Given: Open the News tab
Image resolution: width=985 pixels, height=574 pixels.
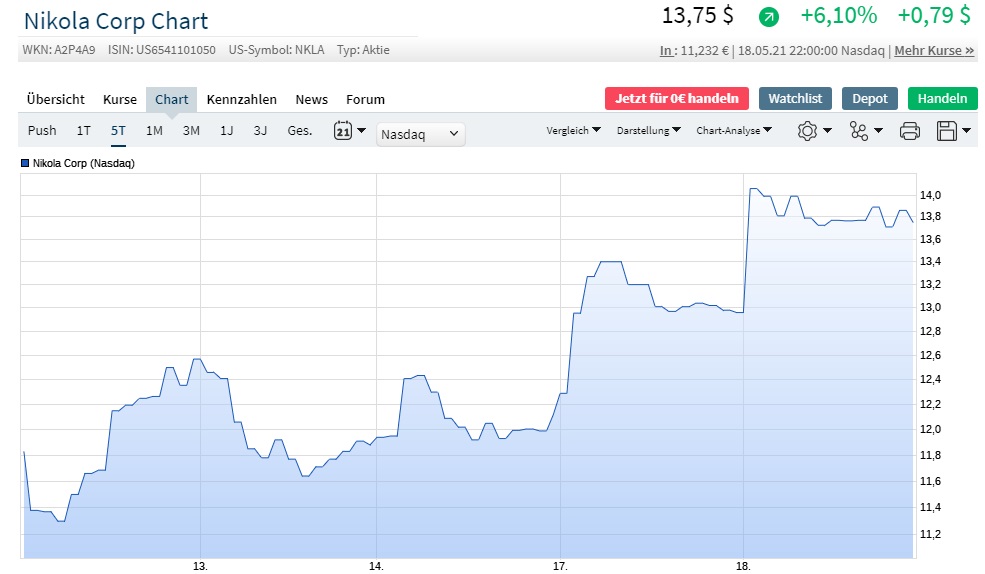Looking at the screenshot, I should [x=312, y=99].
